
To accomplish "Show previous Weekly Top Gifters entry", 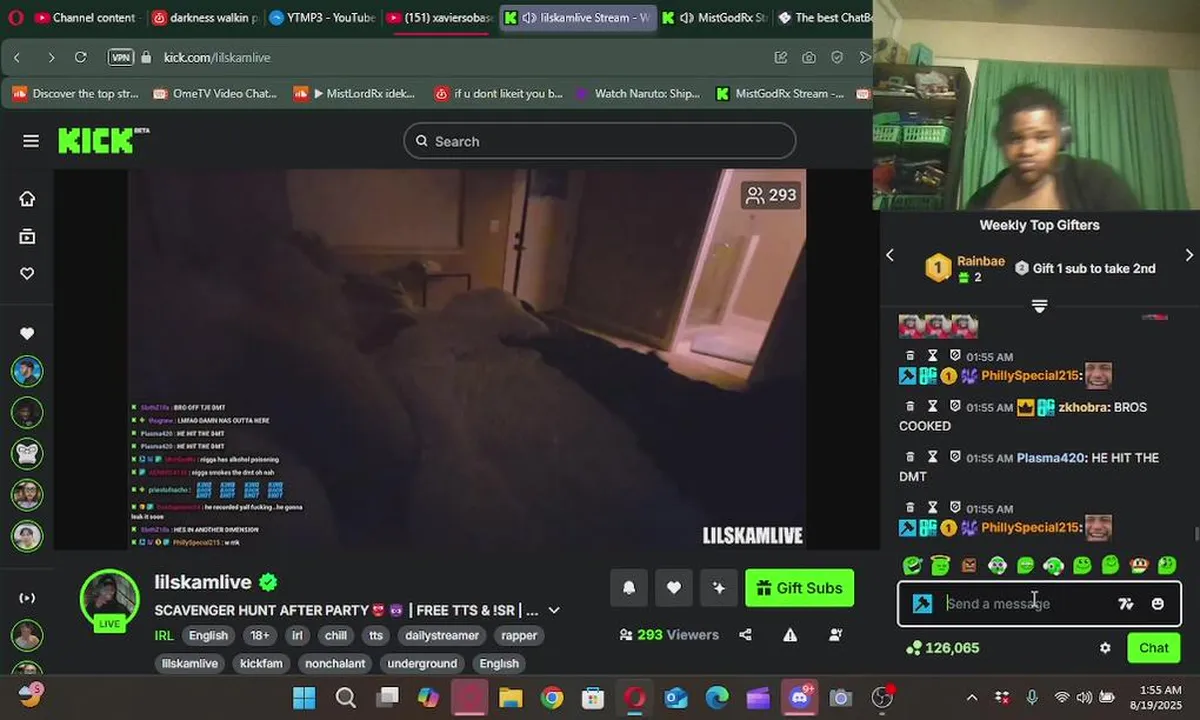I will click(890, 255).
